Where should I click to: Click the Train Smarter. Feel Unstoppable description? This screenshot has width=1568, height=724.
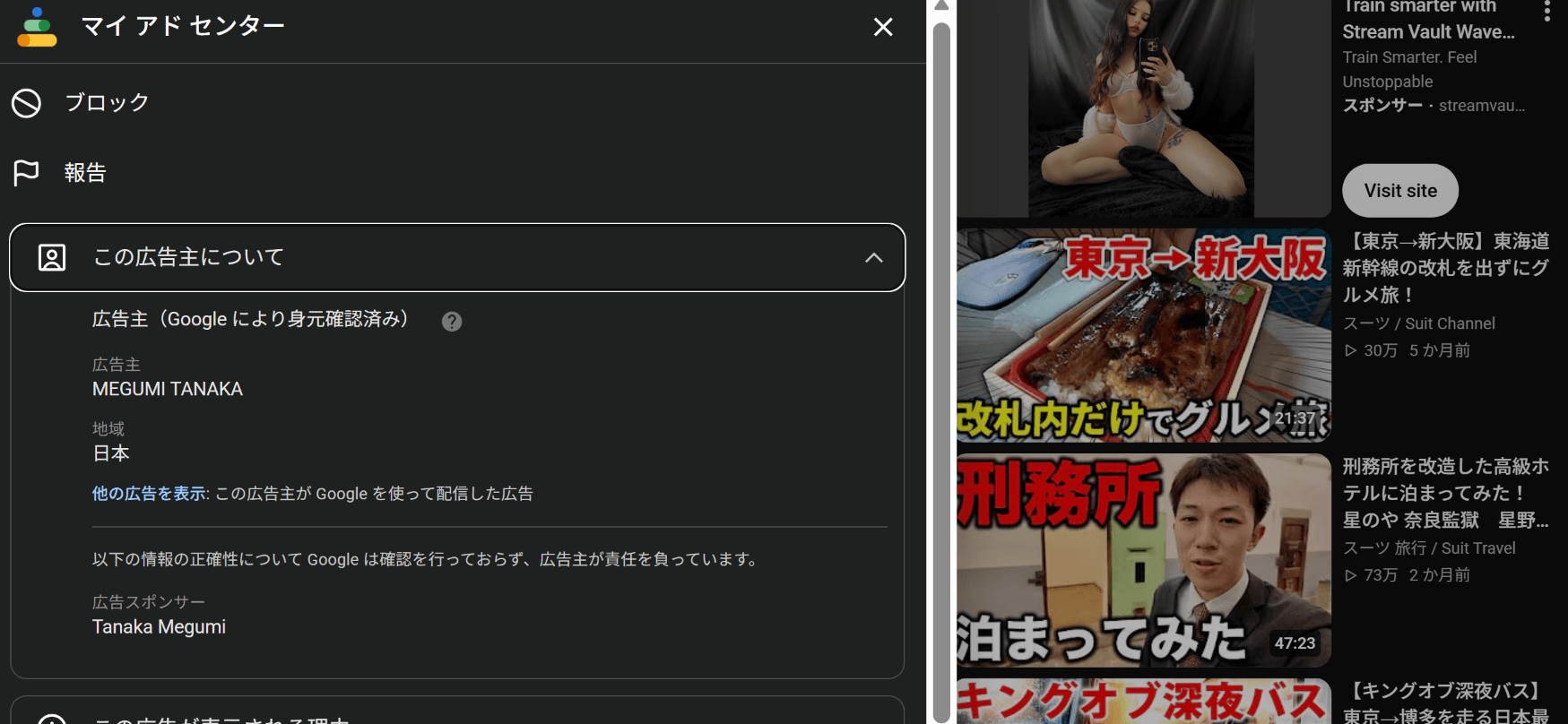pos(1409,69)
